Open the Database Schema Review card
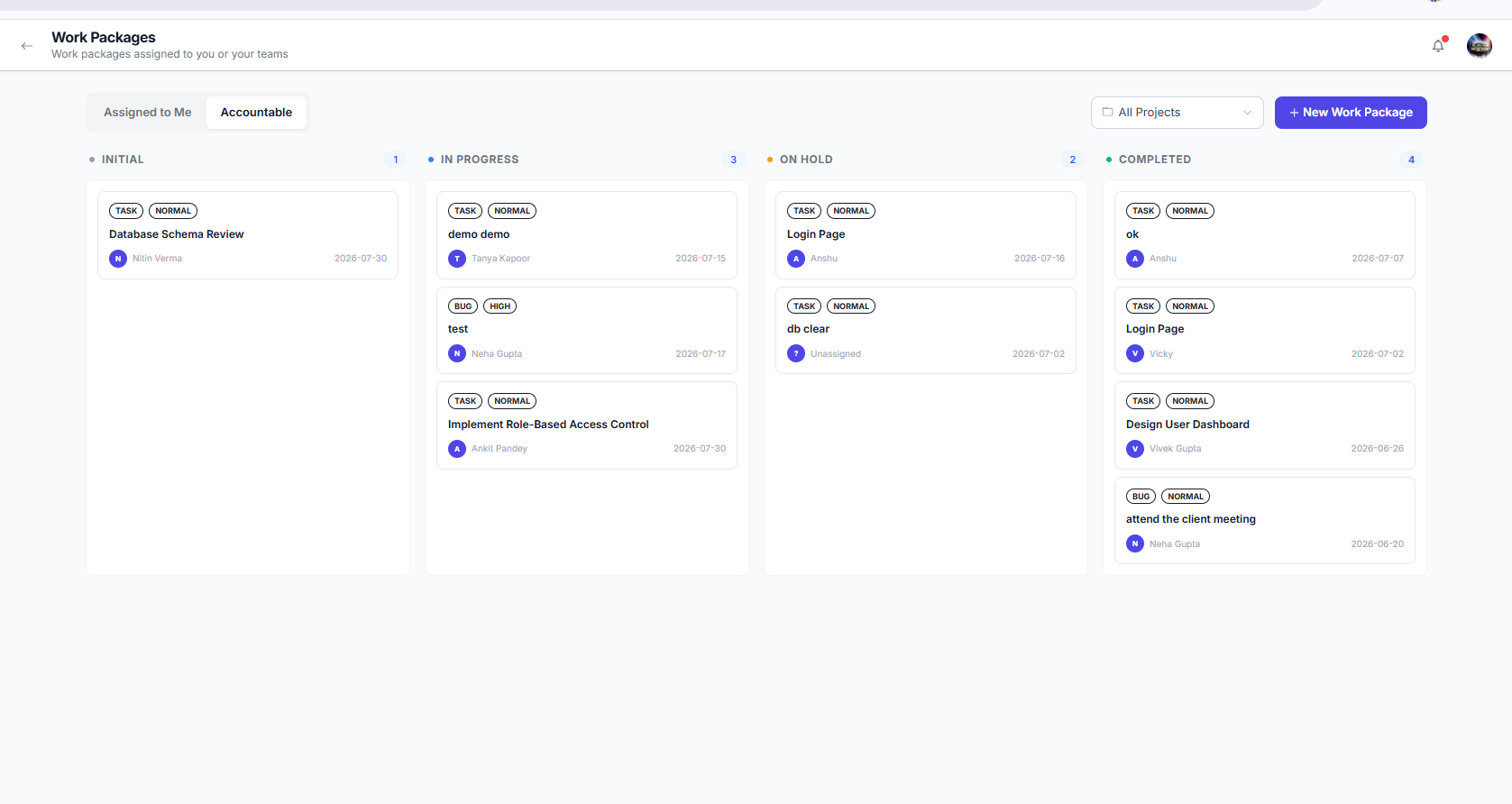The height and width of the screenshot is (804, 1512). [x=248, y=235]
